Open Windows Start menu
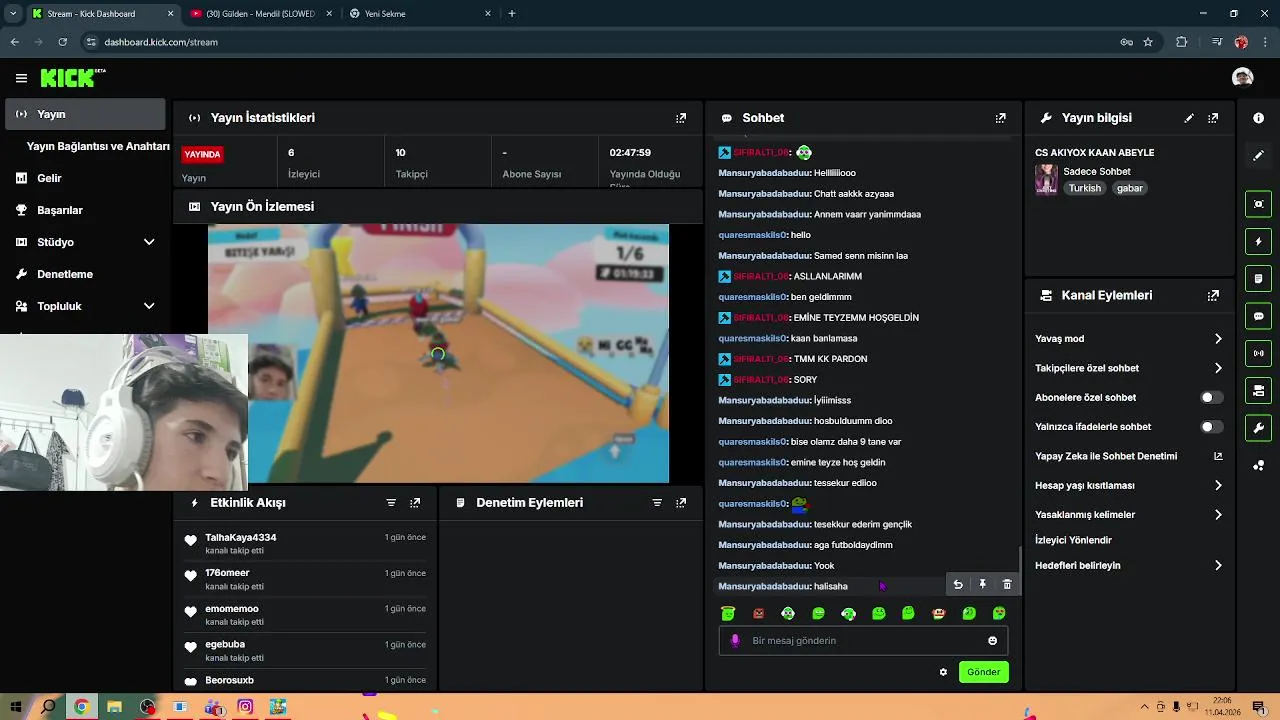 [17, 707]
